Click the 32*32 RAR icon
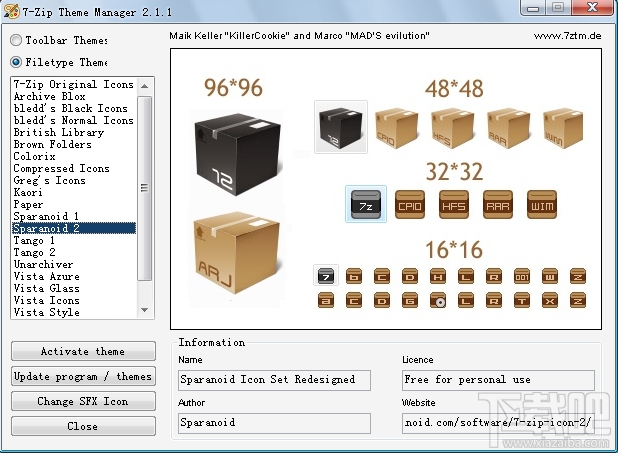 point(498,204)
